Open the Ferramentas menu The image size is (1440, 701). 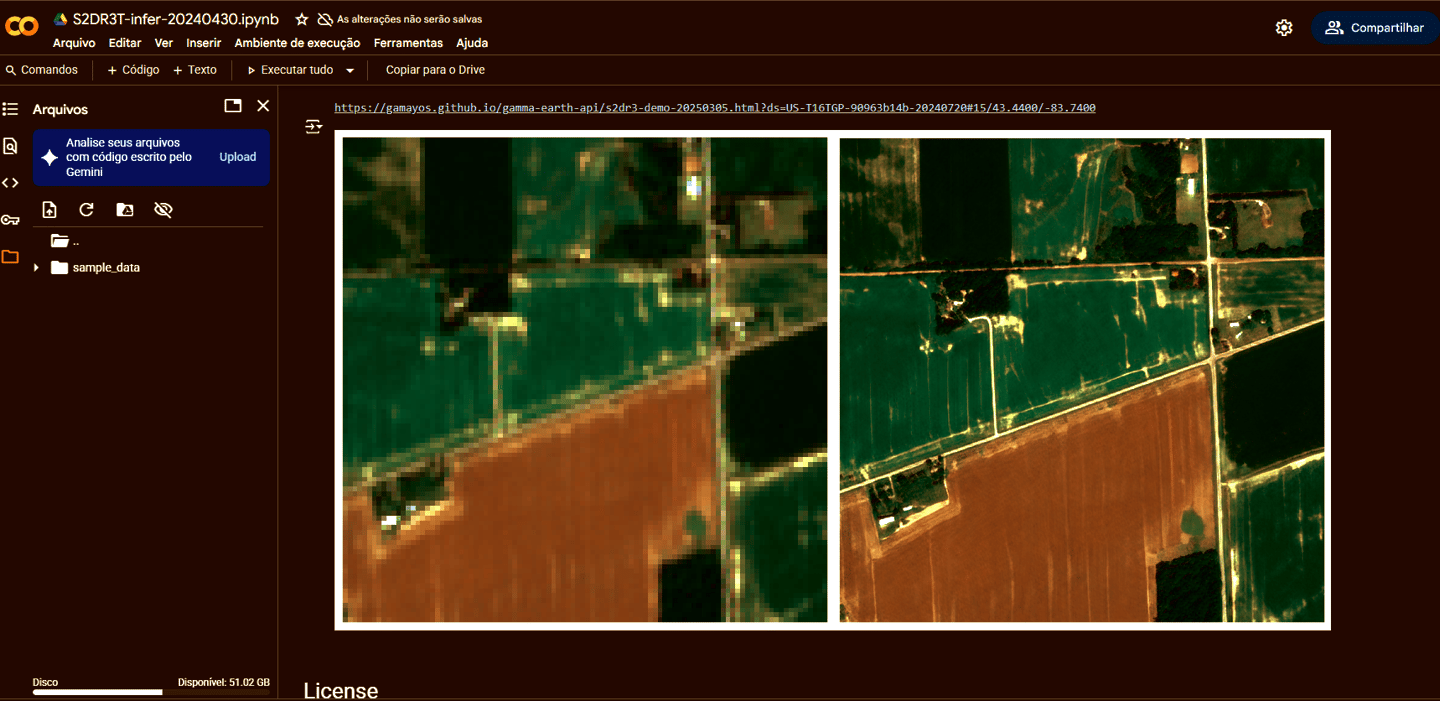tap(408, 43)
